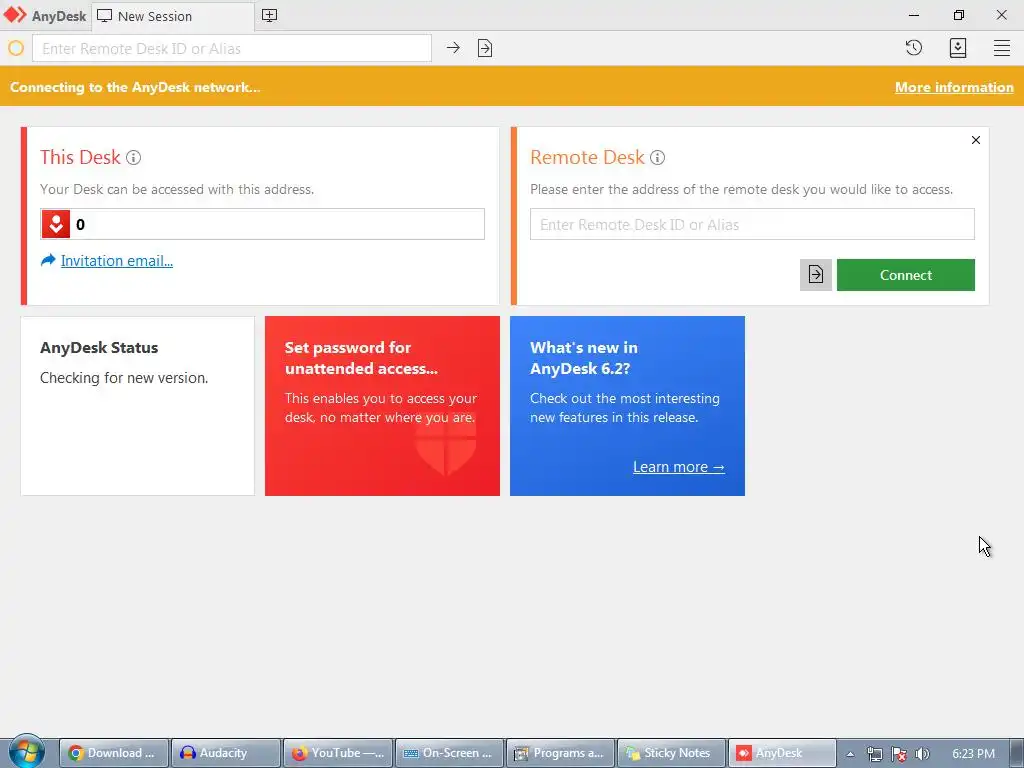Click the Action Center flag tray icon
This screenshot has width=1024, height=768.
coord(899,754)
